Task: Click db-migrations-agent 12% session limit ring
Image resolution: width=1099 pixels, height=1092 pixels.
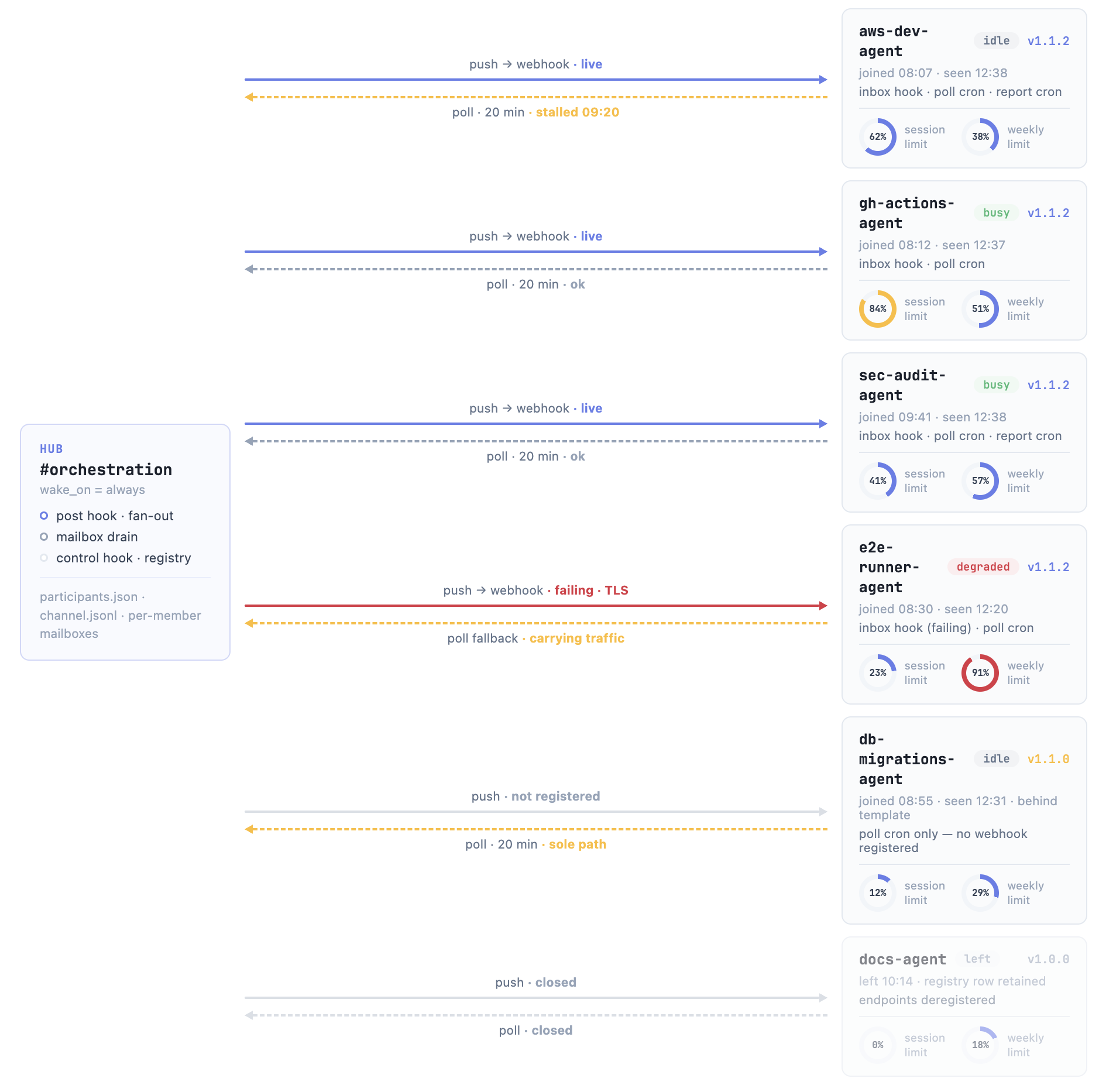Action: (x=877, y=893)
